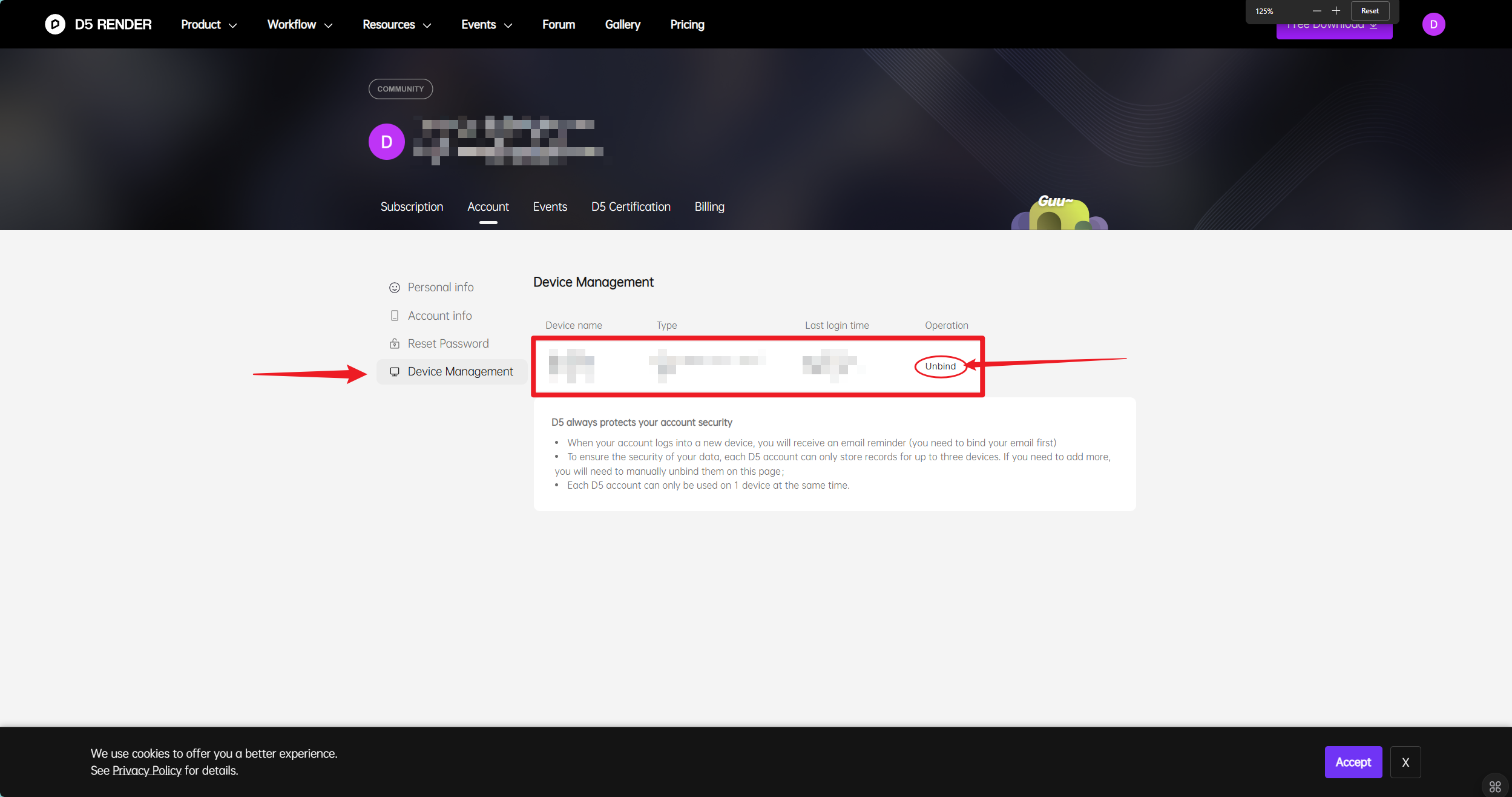Switch to the profile Events tab

coord(550,207)
